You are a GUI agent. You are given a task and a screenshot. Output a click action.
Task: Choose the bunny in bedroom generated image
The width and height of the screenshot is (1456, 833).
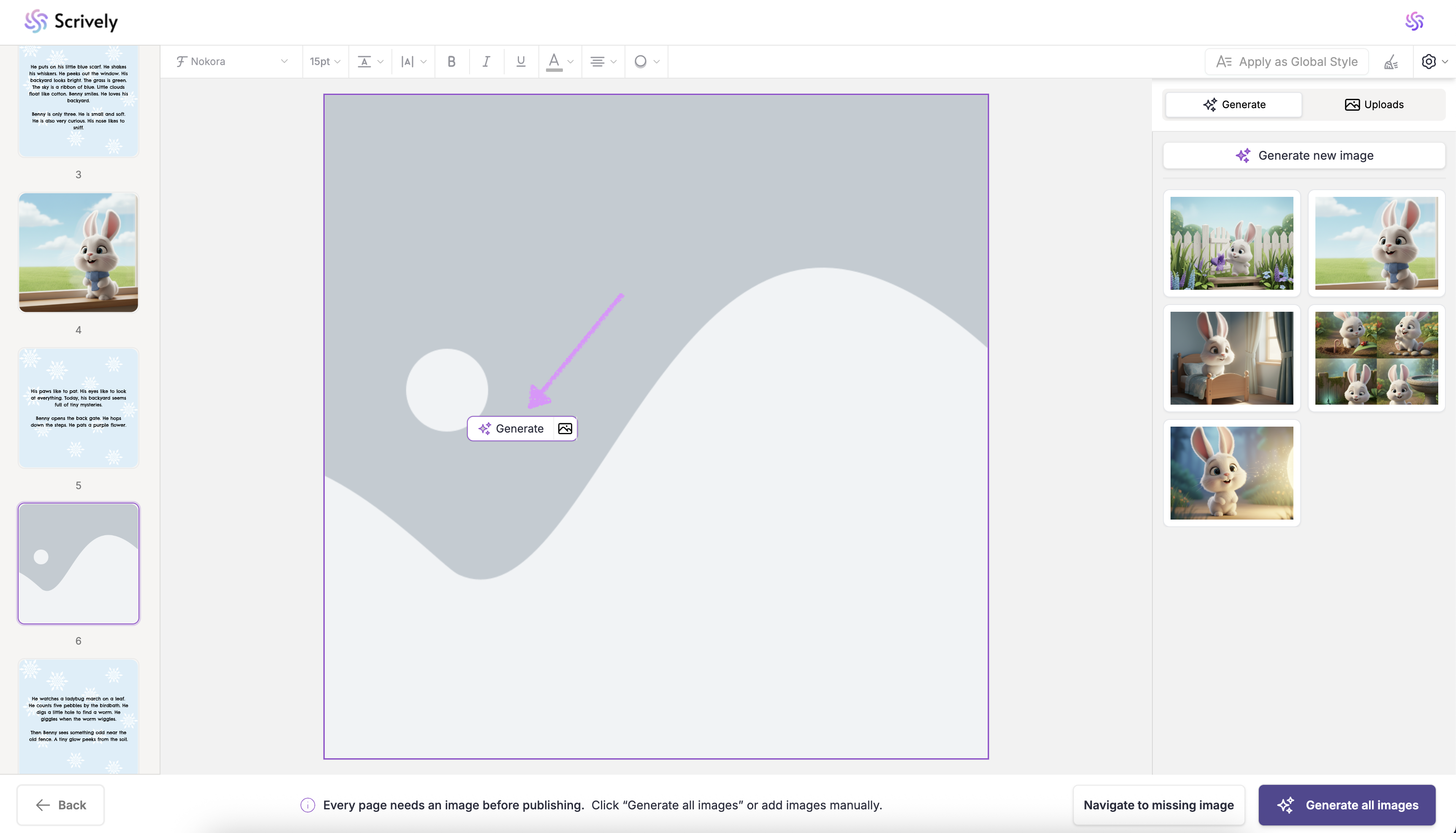[x=1231, y=358]
